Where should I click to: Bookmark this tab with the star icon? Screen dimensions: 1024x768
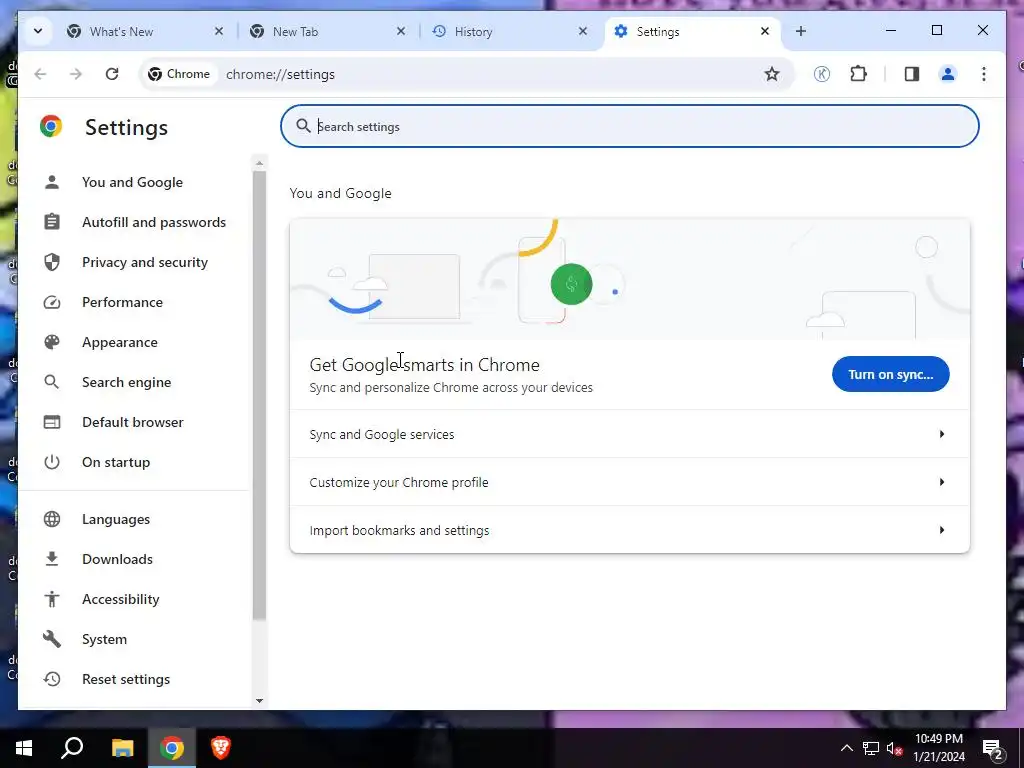tap(772, 74)
